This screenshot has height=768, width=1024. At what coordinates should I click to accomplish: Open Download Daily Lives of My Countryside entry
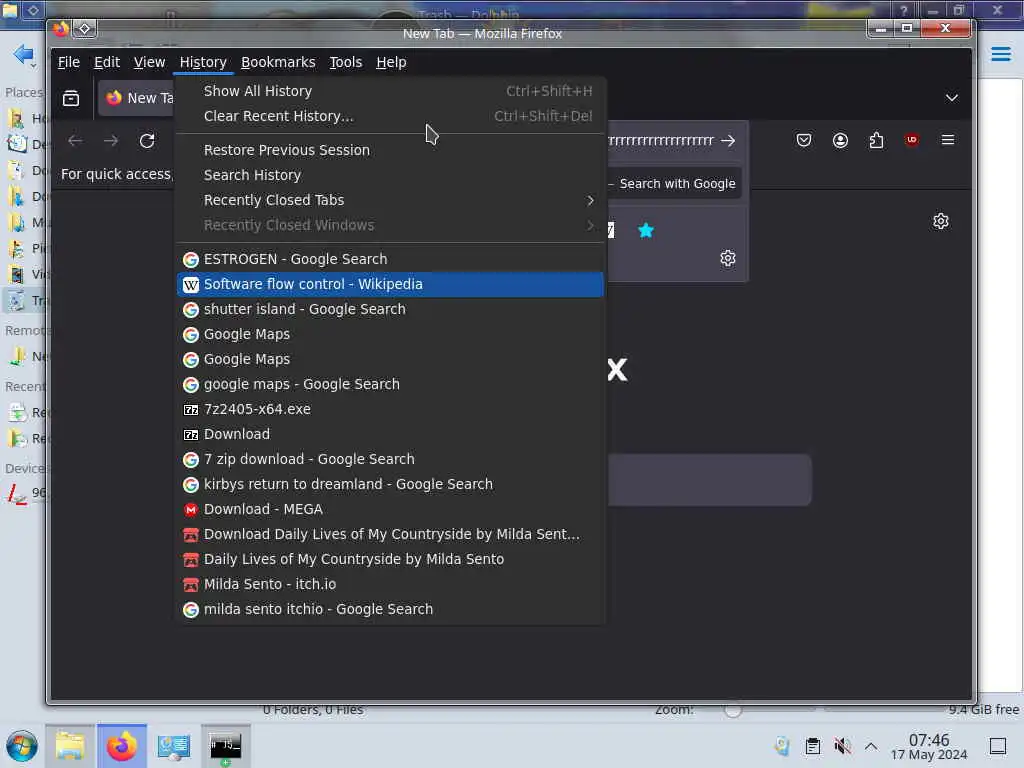coord(391,534)
